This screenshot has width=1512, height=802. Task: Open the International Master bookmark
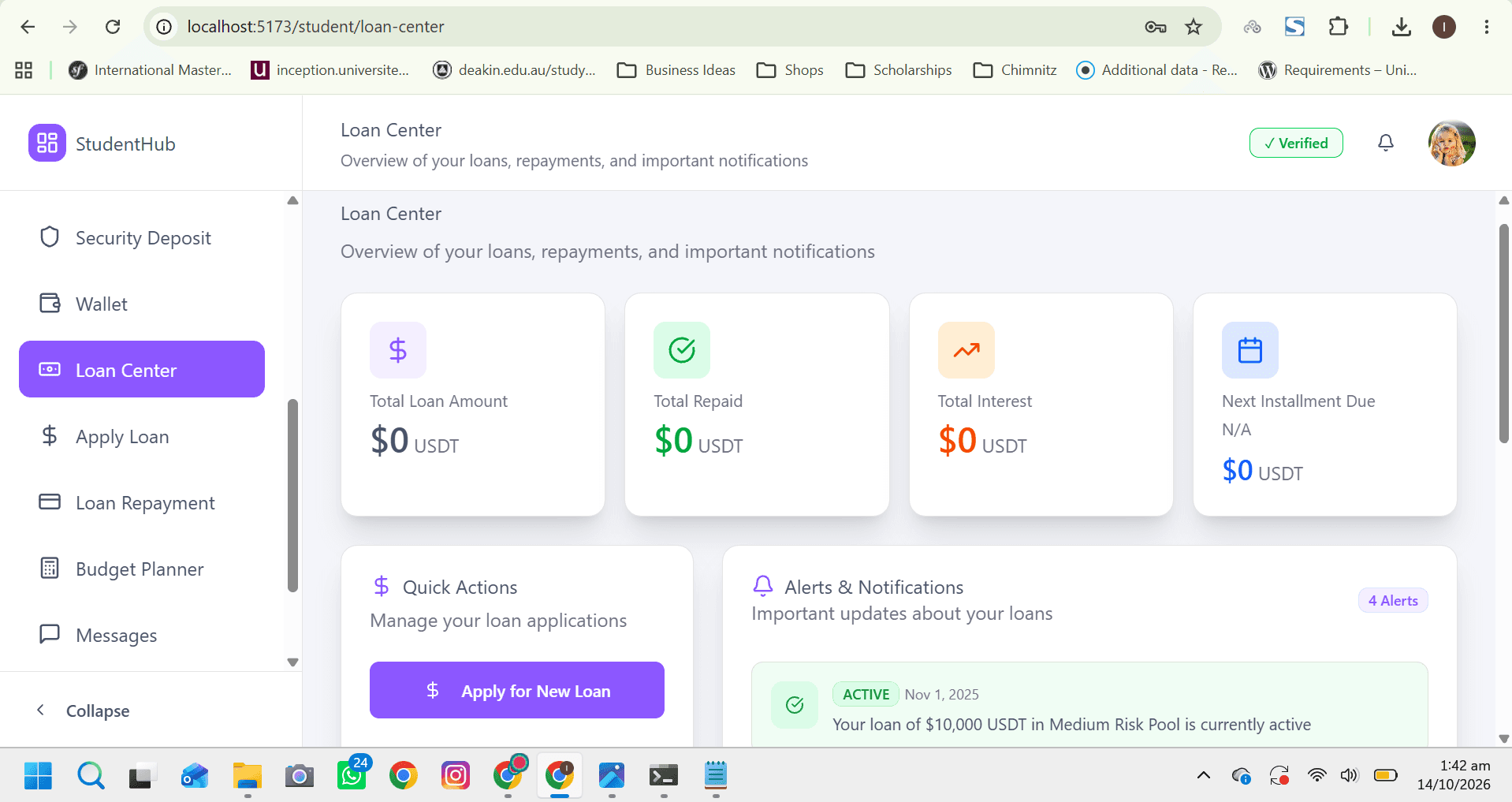click(x=150, y=70)
